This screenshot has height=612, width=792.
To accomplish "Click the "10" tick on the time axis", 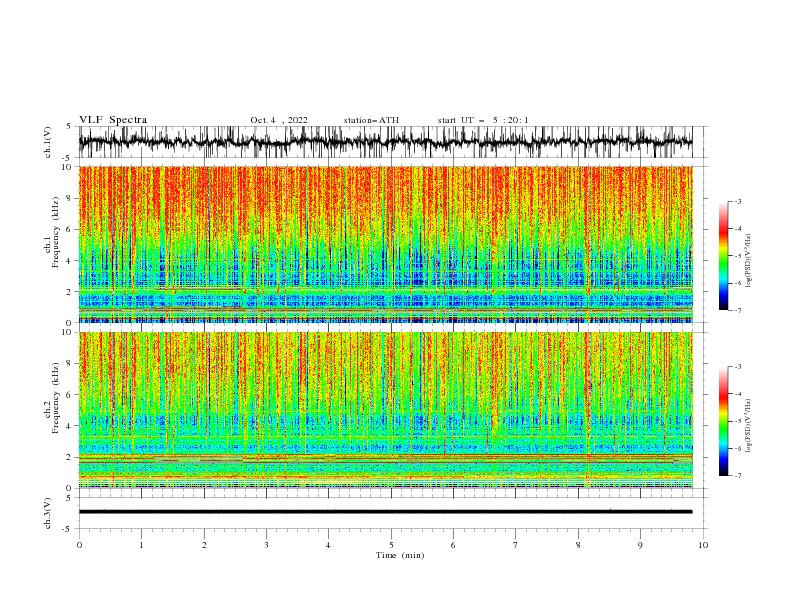I will tap(703, 545).
